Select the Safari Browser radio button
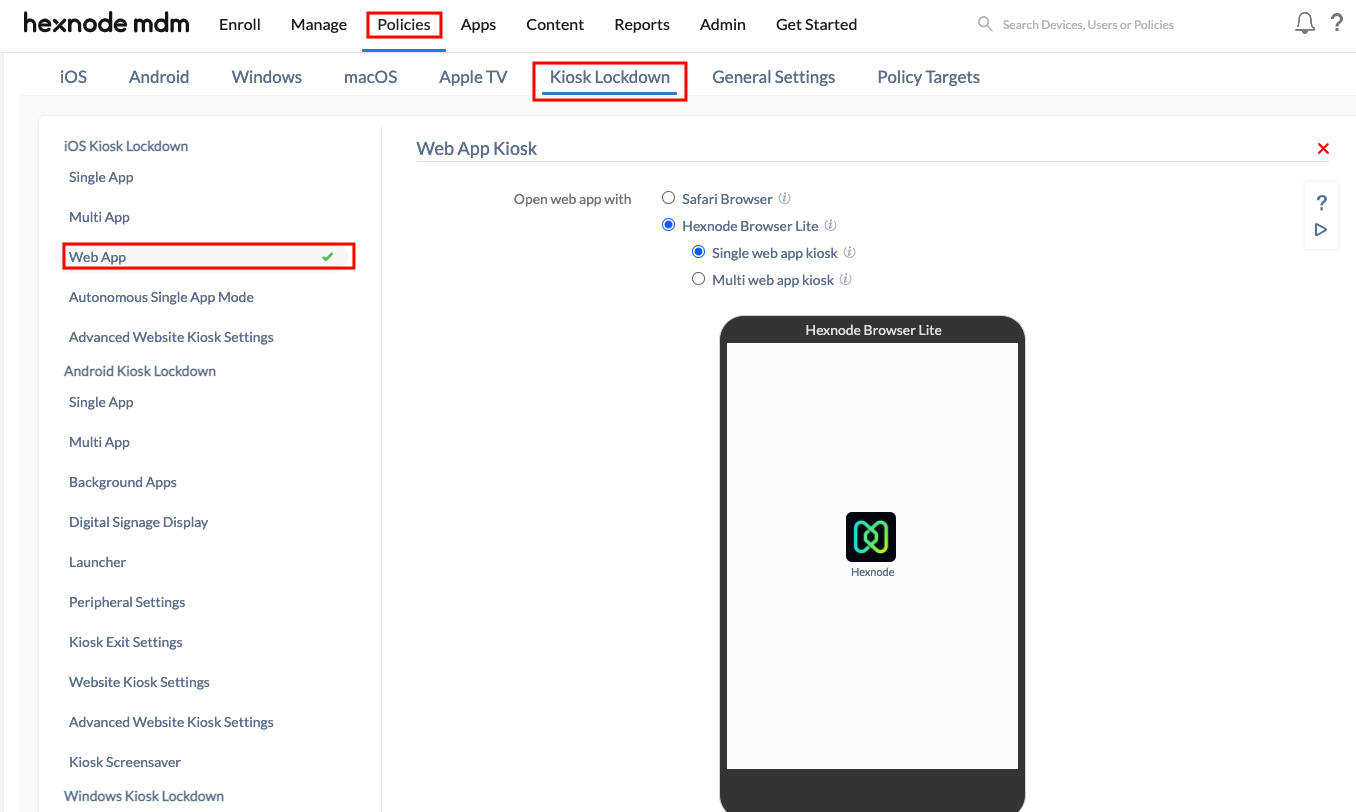1356x812 pixels. [668, 198]
